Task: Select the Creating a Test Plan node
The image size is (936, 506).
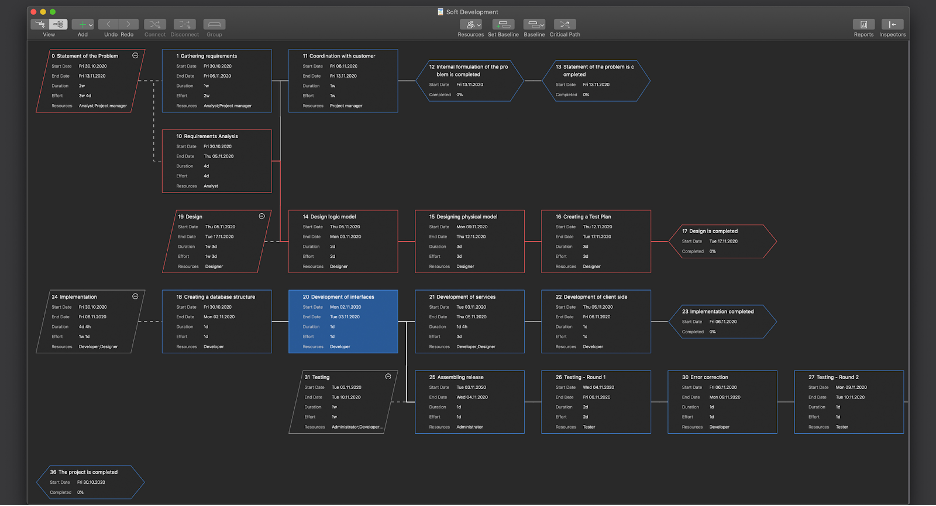Action: coord(596,241)
